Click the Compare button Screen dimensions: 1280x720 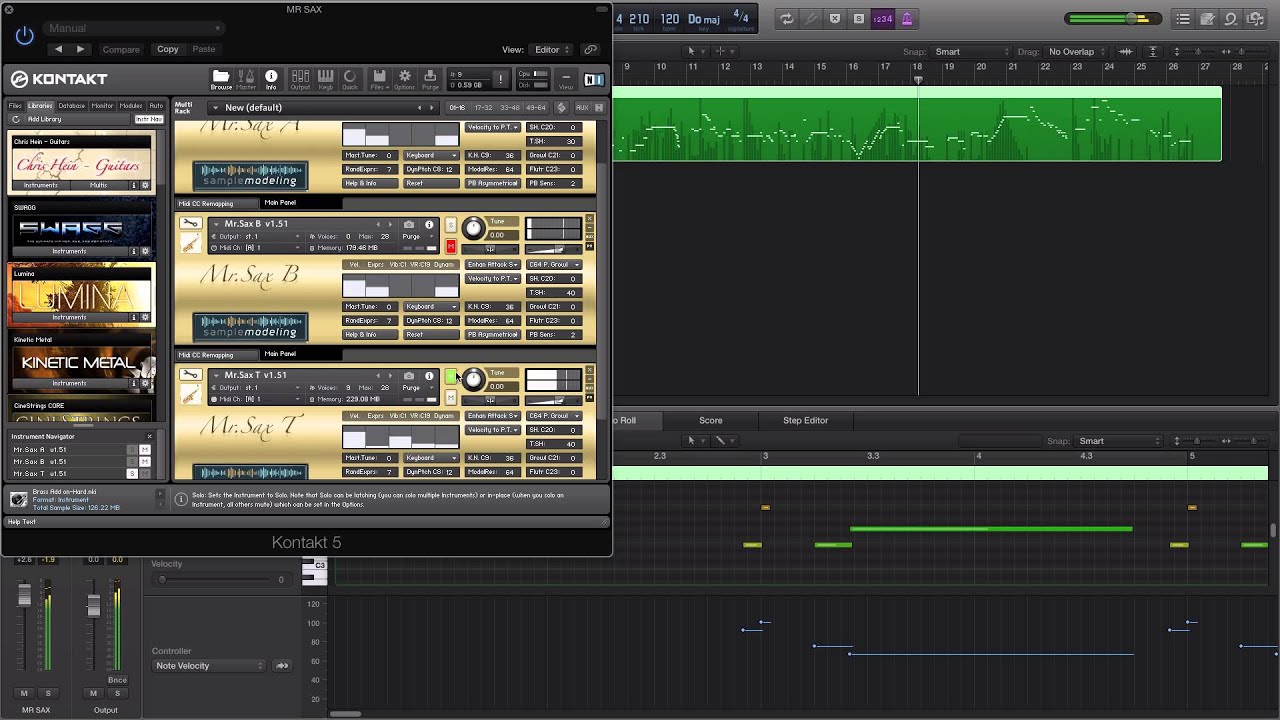pyautogui.click(x=121, y=50)
